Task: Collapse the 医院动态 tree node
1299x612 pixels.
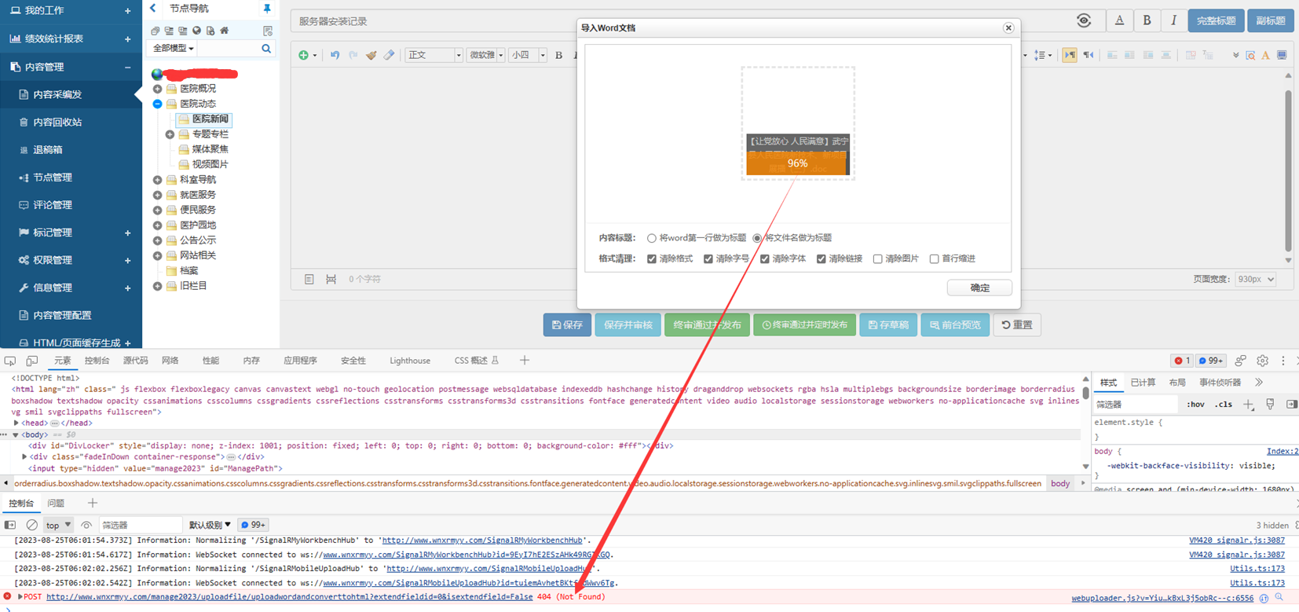Action: (x=157, y=104)
